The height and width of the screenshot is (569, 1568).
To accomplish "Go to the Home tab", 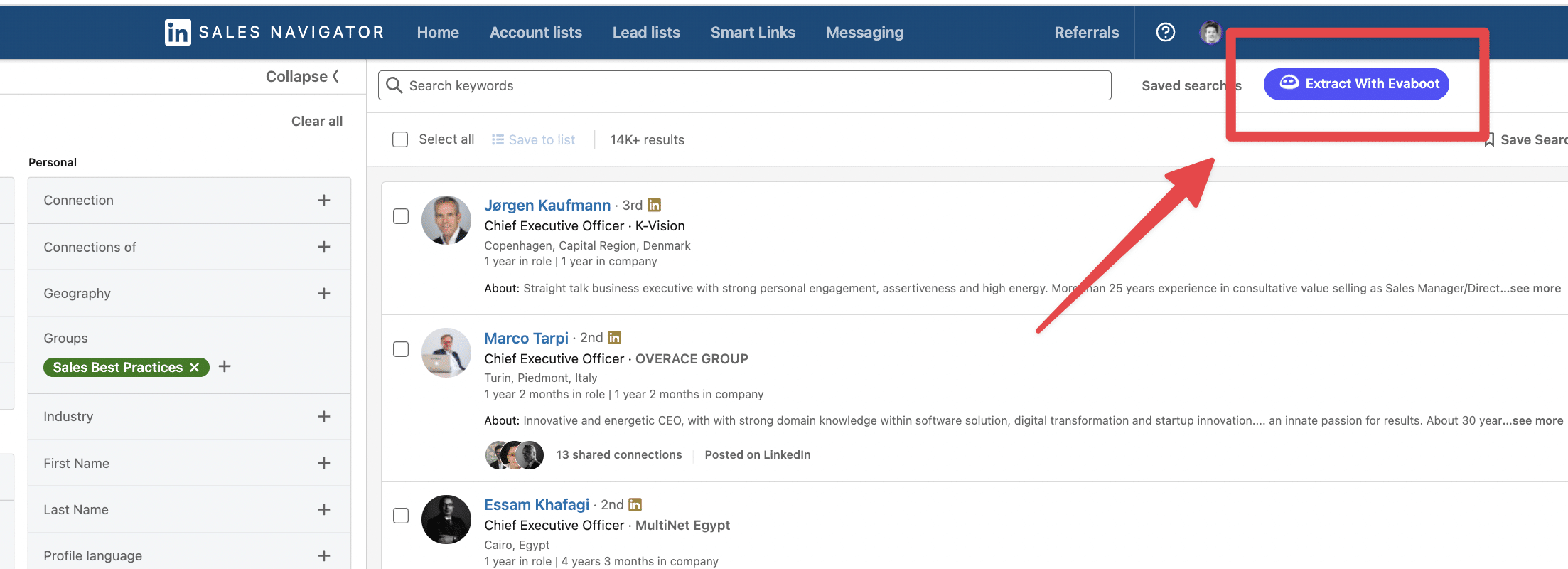I will coord(438,32).
